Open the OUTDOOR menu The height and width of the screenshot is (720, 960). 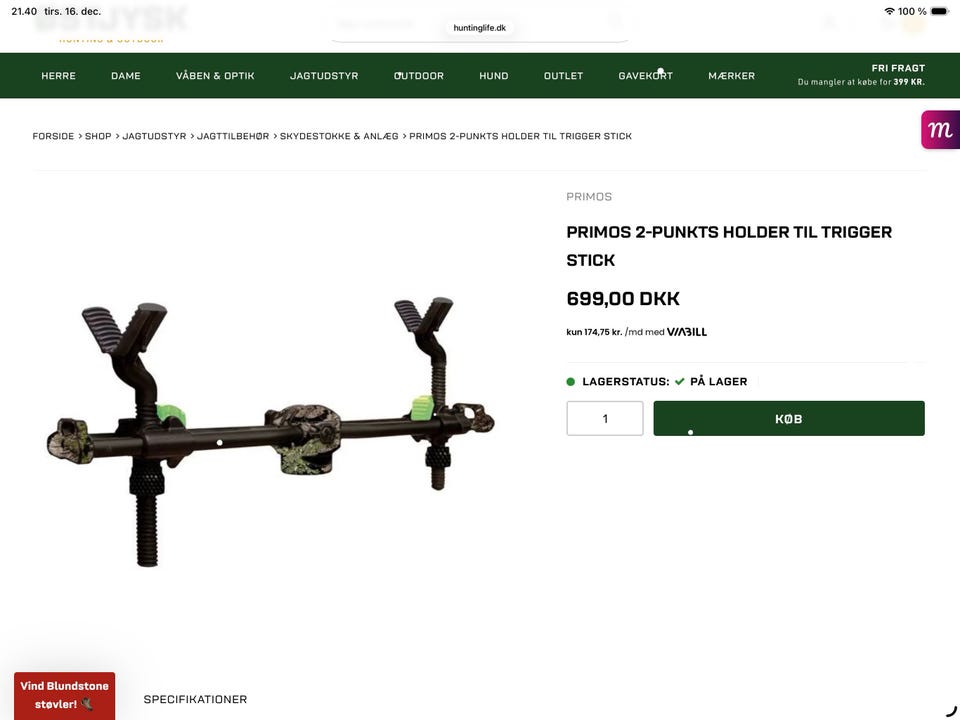click(419, 76)
